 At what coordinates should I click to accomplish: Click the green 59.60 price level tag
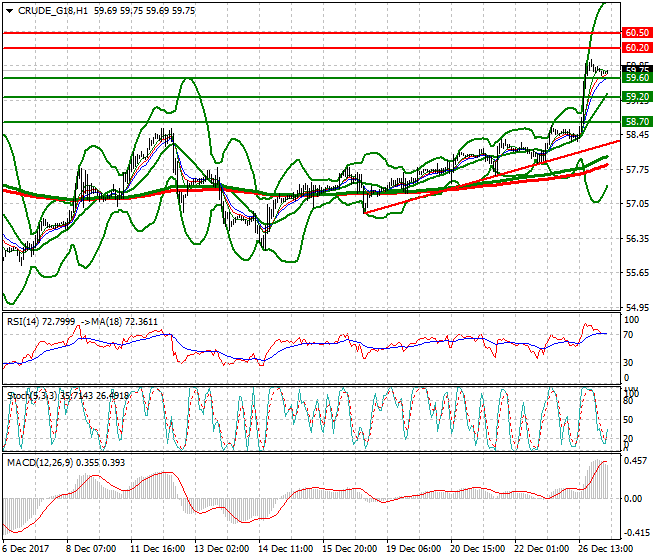pyautogui.click(x=636, y=78)
